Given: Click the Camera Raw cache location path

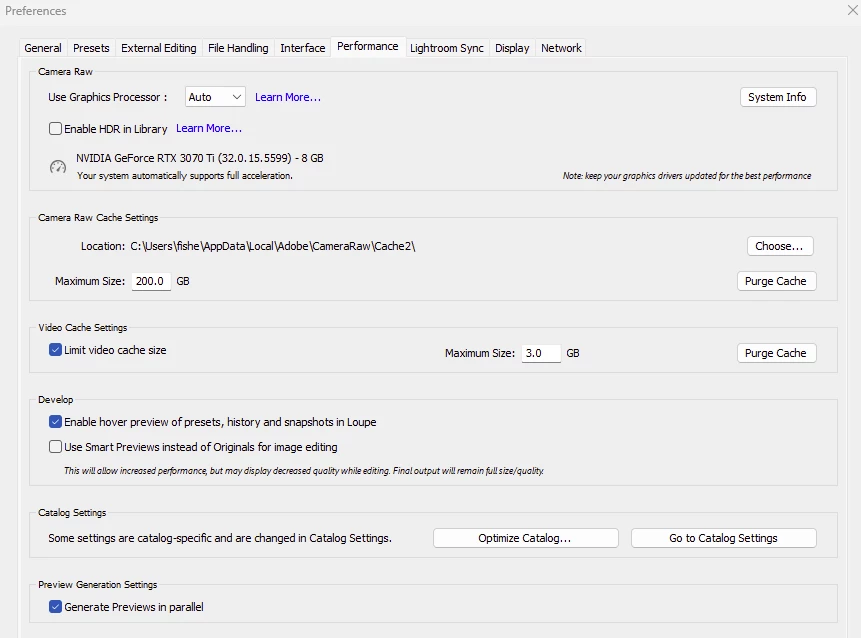Looking at the screenshot, I should (273, 246).
